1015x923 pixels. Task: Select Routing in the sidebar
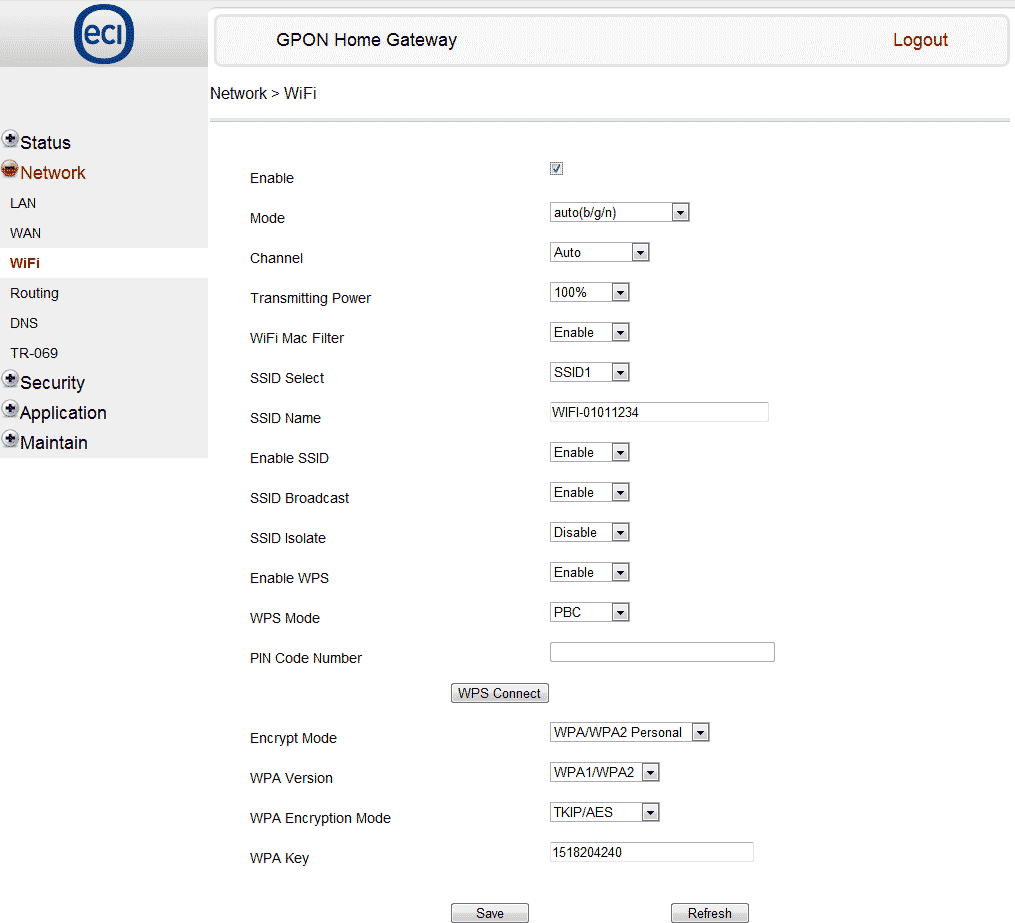34,293
